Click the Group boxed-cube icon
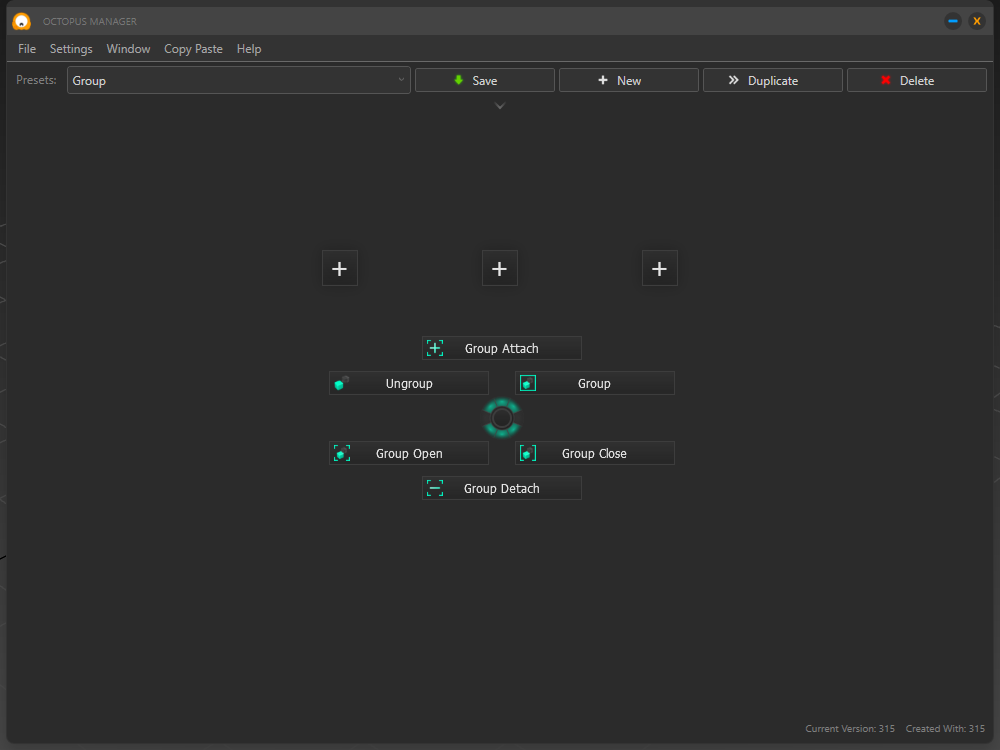The height and width of the screenshot is (750, 1000). pos(528,383)
